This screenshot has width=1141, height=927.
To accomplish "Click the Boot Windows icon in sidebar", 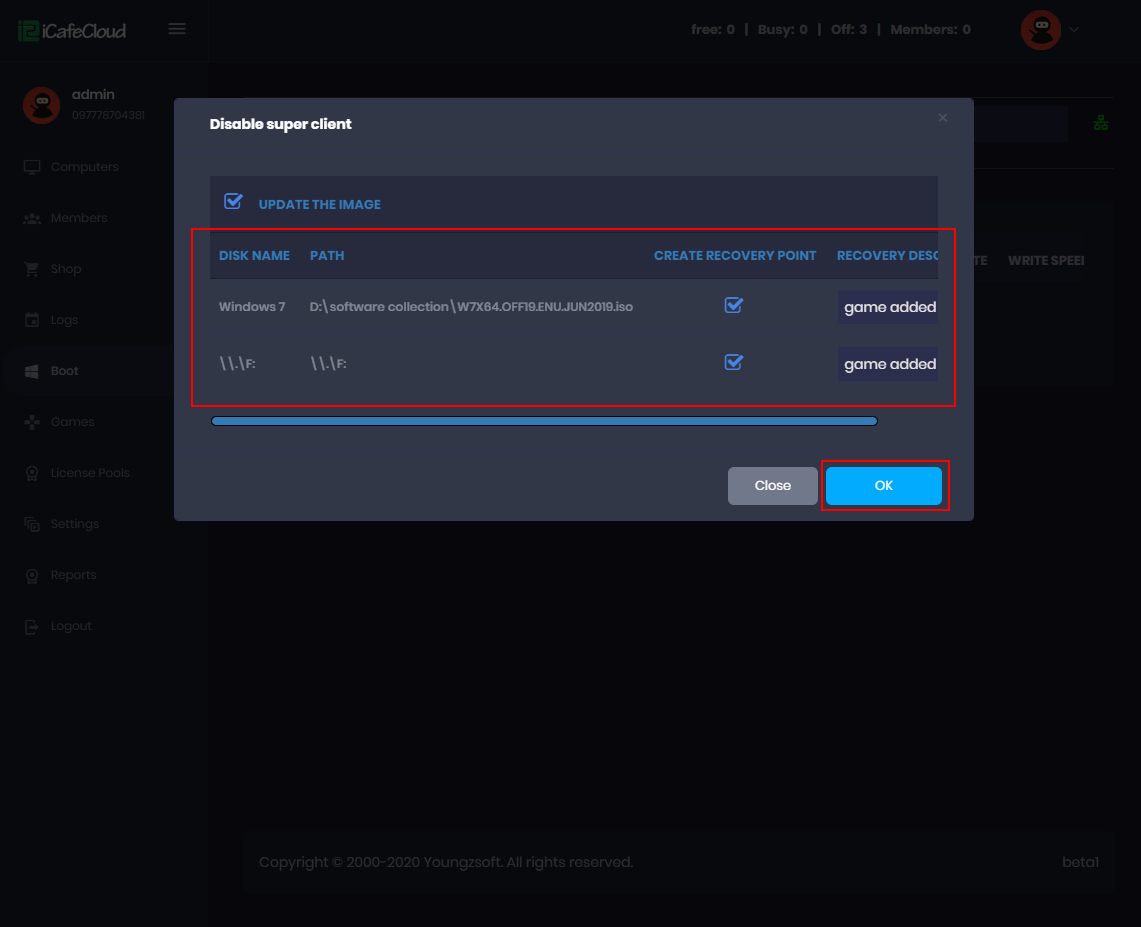I will point(32,371).
